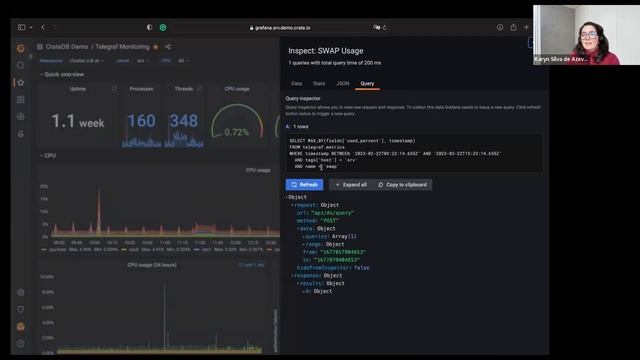Click the Karyn Silva video thumbnail
This screenshot has height=360, width=640.
coord(587,35)
